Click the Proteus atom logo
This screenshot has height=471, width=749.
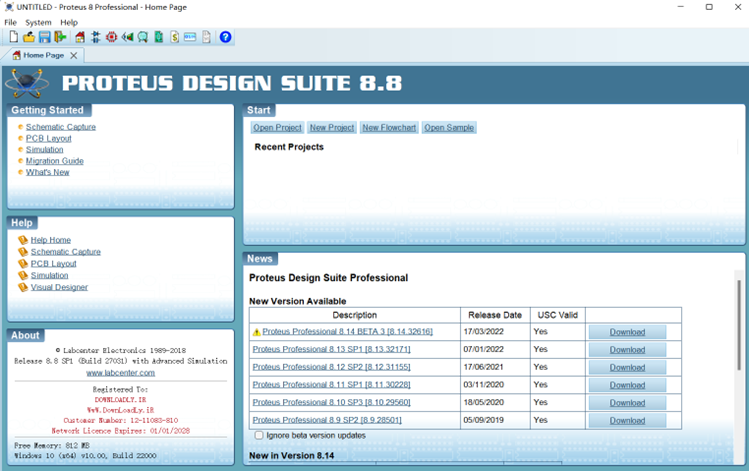pos(27,83)
